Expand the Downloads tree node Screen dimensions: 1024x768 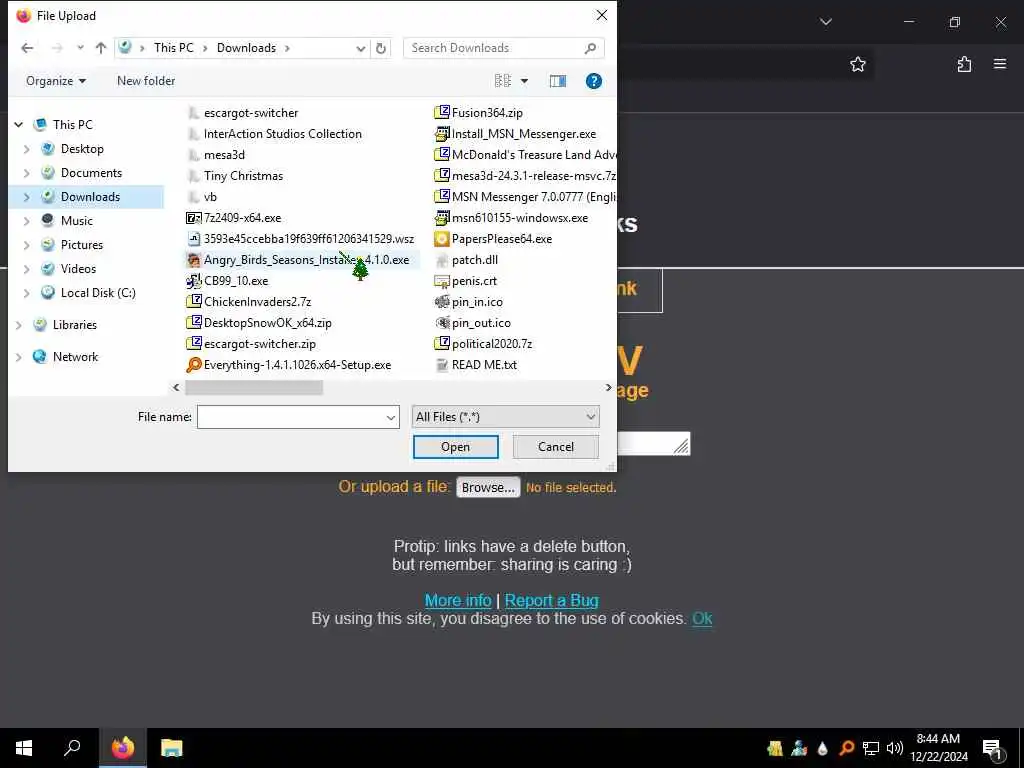pos(27,197)
